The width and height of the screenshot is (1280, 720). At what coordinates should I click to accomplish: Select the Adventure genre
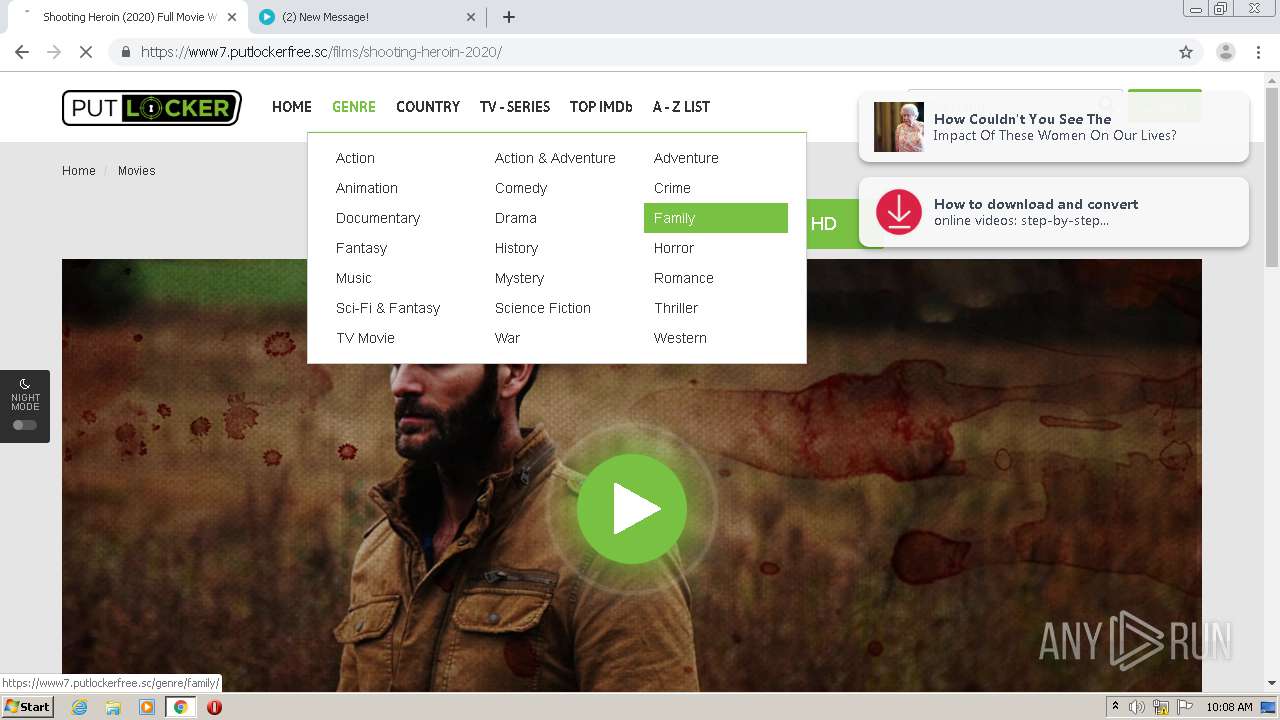click(686, 158)
